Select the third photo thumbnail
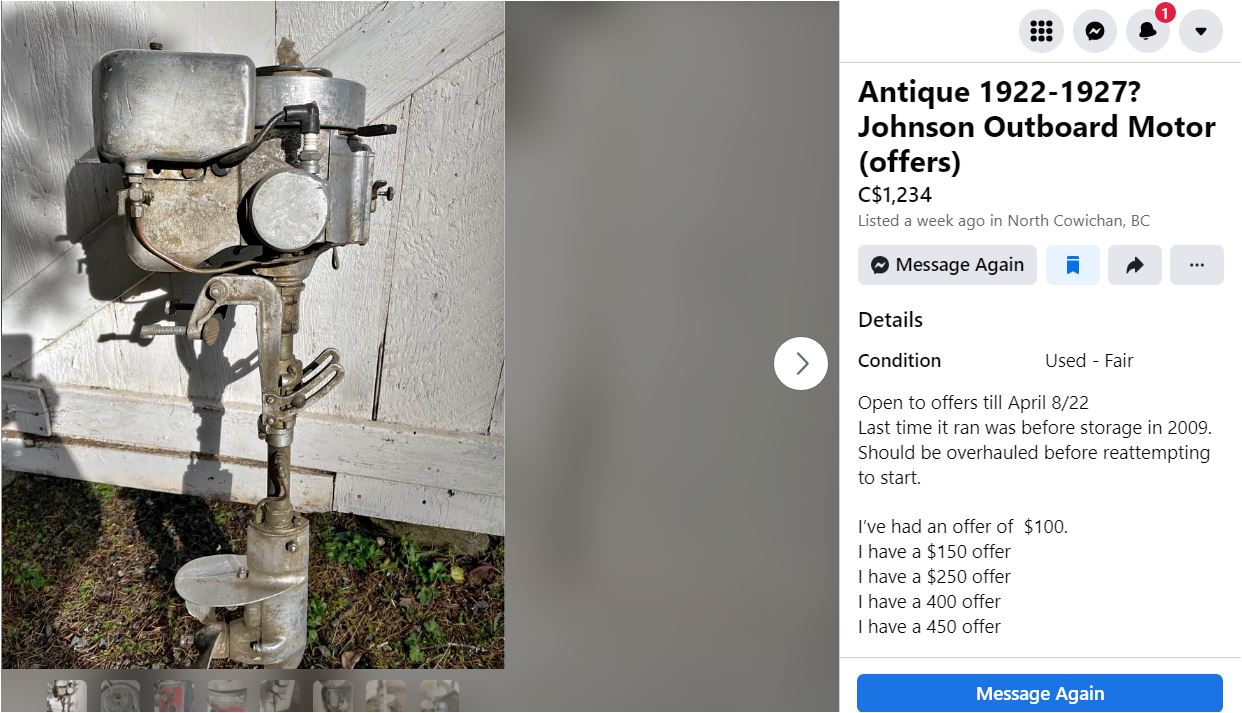The width and height of the screenshot is (1242, 713). tap(173, 696)
